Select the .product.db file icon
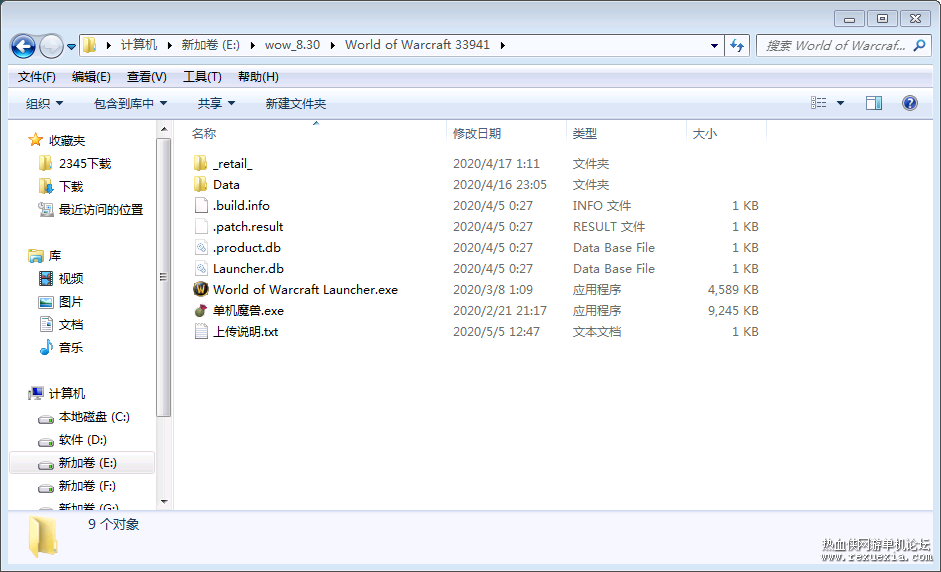Viewport: 941px width, 572px height. [201, 247]
